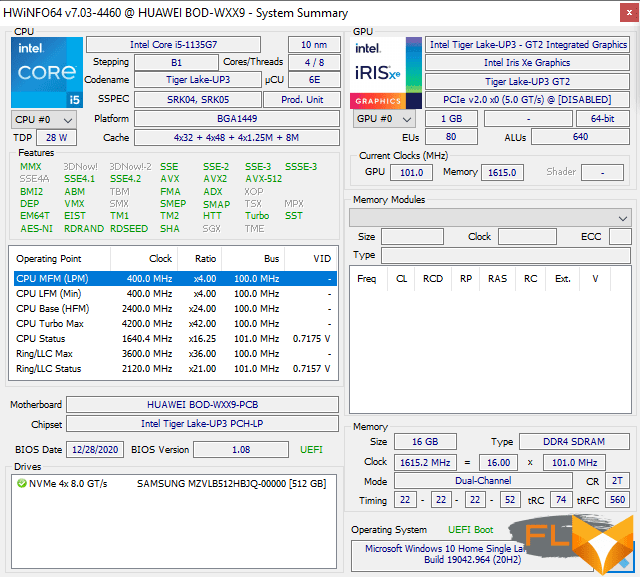
Task: Select the Ring/LLC Max row
Action: [x=175, y=354]
